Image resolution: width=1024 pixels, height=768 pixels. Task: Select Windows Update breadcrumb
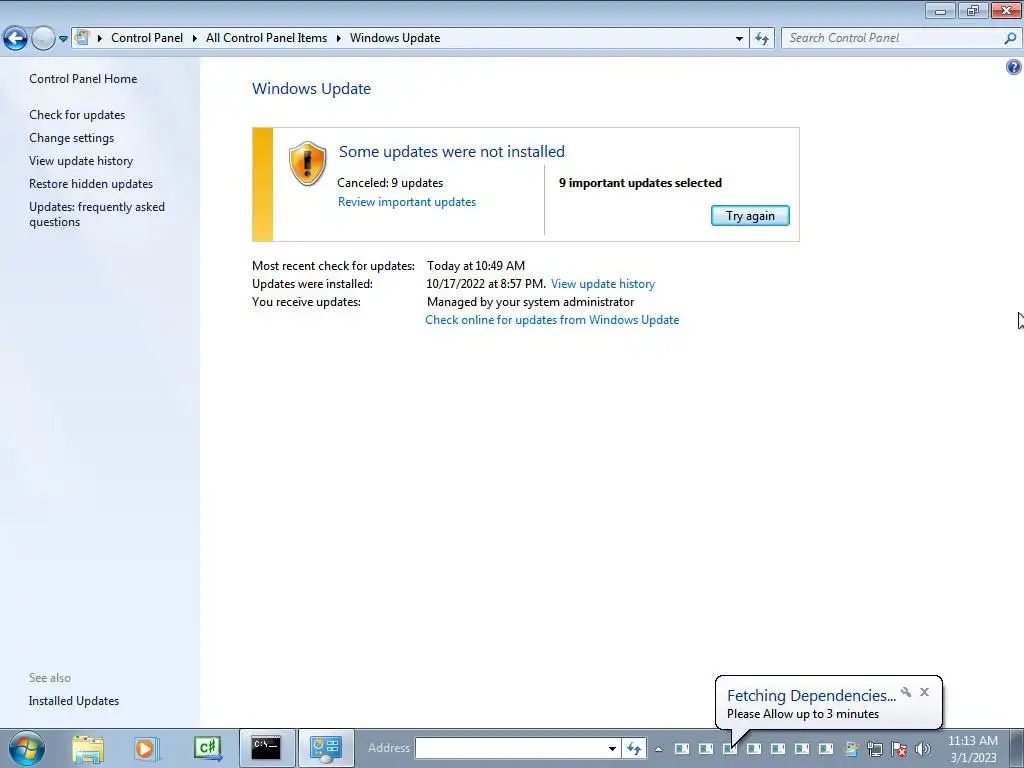pyautogui.click(x=395, y=38)
